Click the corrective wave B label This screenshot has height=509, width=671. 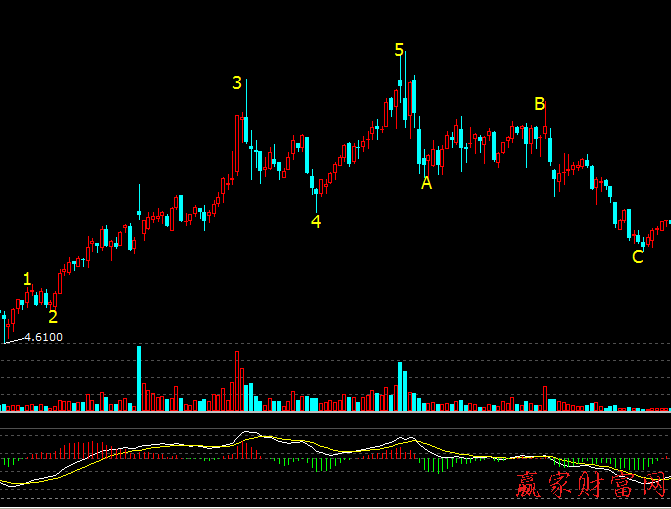pyautogui.click(x=539, y=104)
